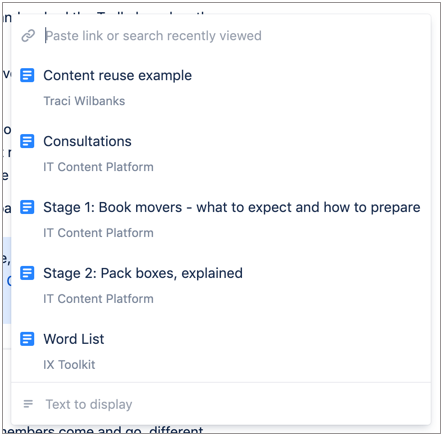Choose the Word List page result
The height and width of the screenshot is (435, 444).
coord(221,352)
